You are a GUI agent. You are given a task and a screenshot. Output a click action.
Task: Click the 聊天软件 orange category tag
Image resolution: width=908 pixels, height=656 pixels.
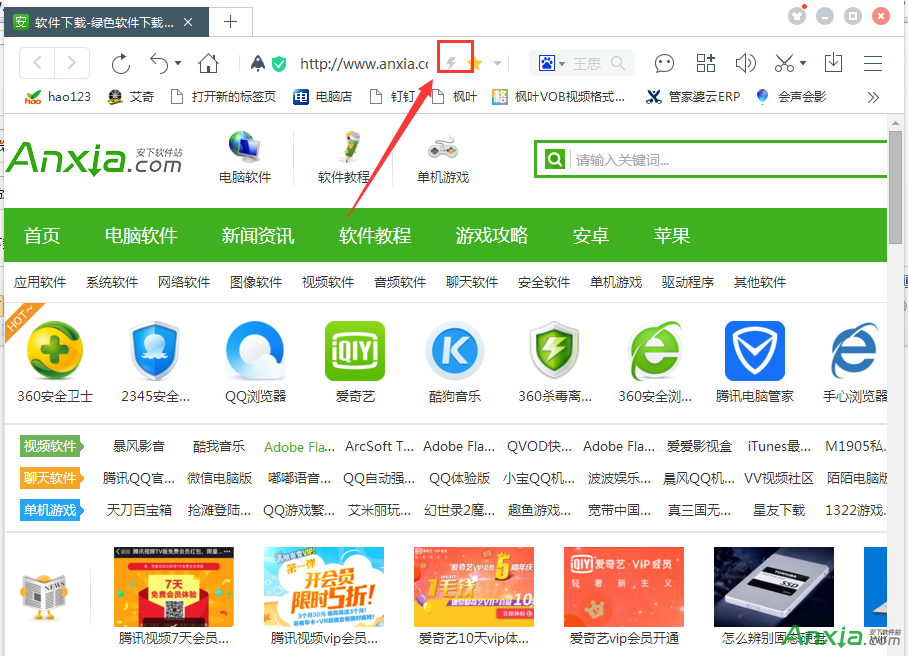[x=51, y=478]
